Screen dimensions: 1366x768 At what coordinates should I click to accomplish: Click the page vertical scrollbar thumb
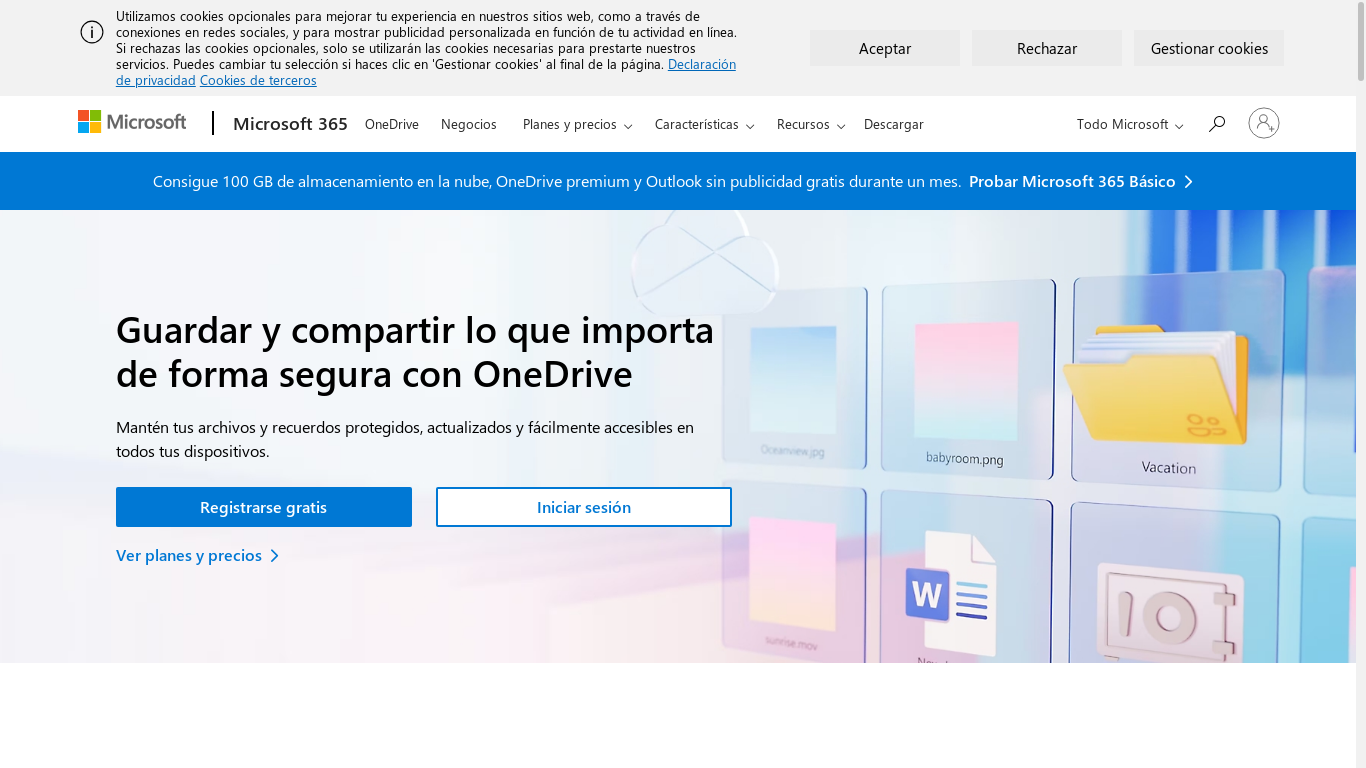pos(1361,40)
